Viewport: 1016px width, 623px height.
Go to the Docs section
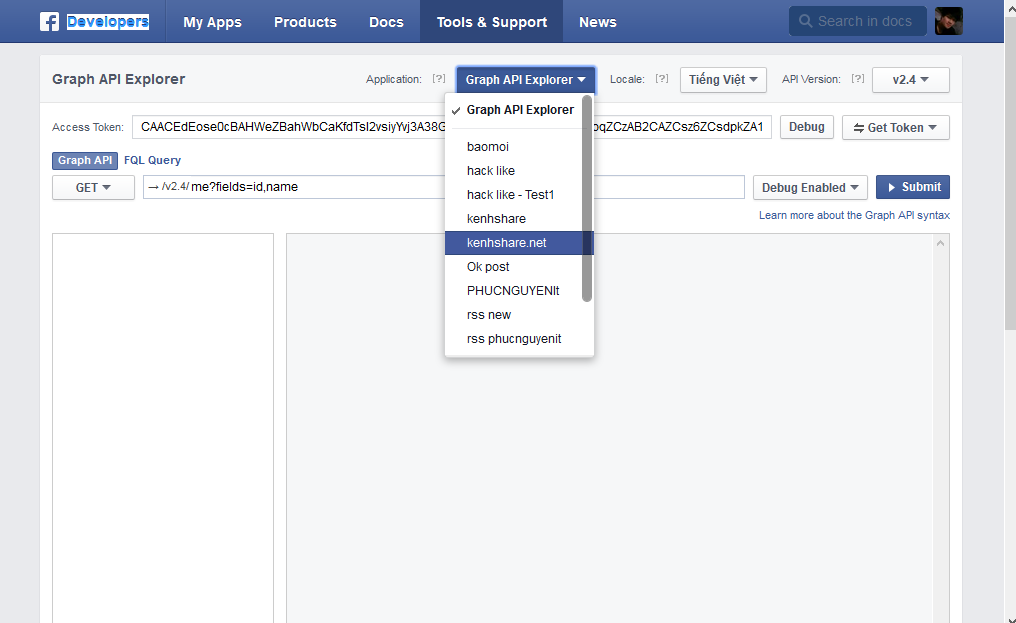click(386, 22)
